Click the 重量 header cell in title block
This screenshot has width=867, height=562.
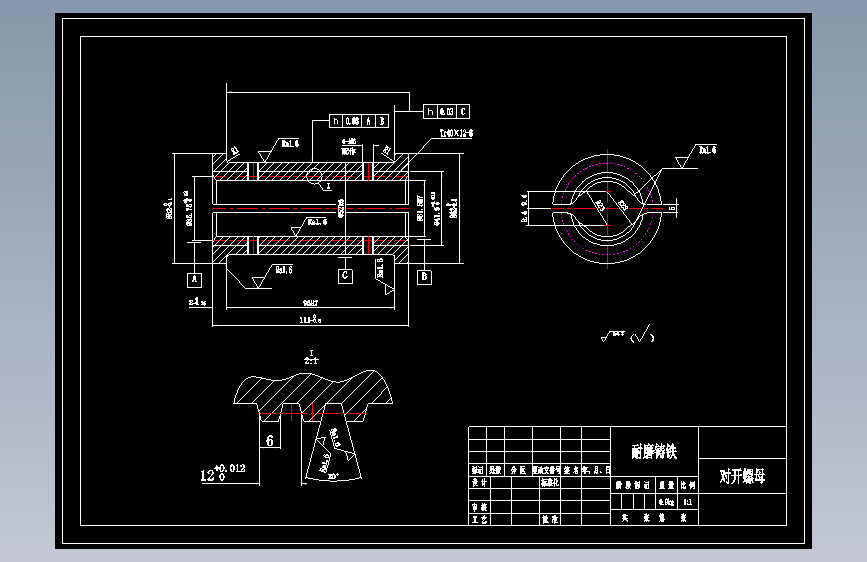coord(667,485)
